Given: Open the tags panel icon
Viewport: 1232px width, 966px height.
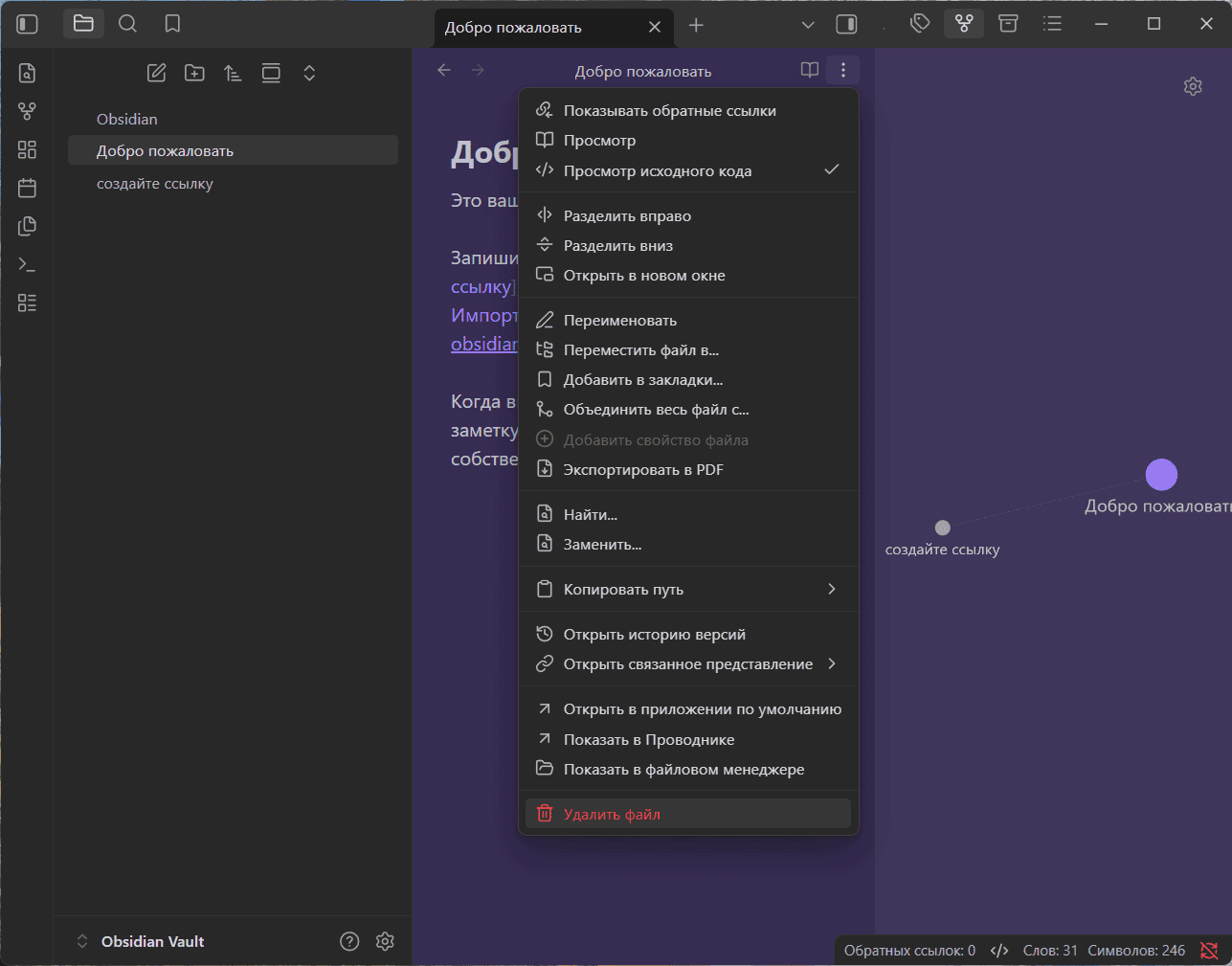Looking at the screenshot, I should coord(920,24).
